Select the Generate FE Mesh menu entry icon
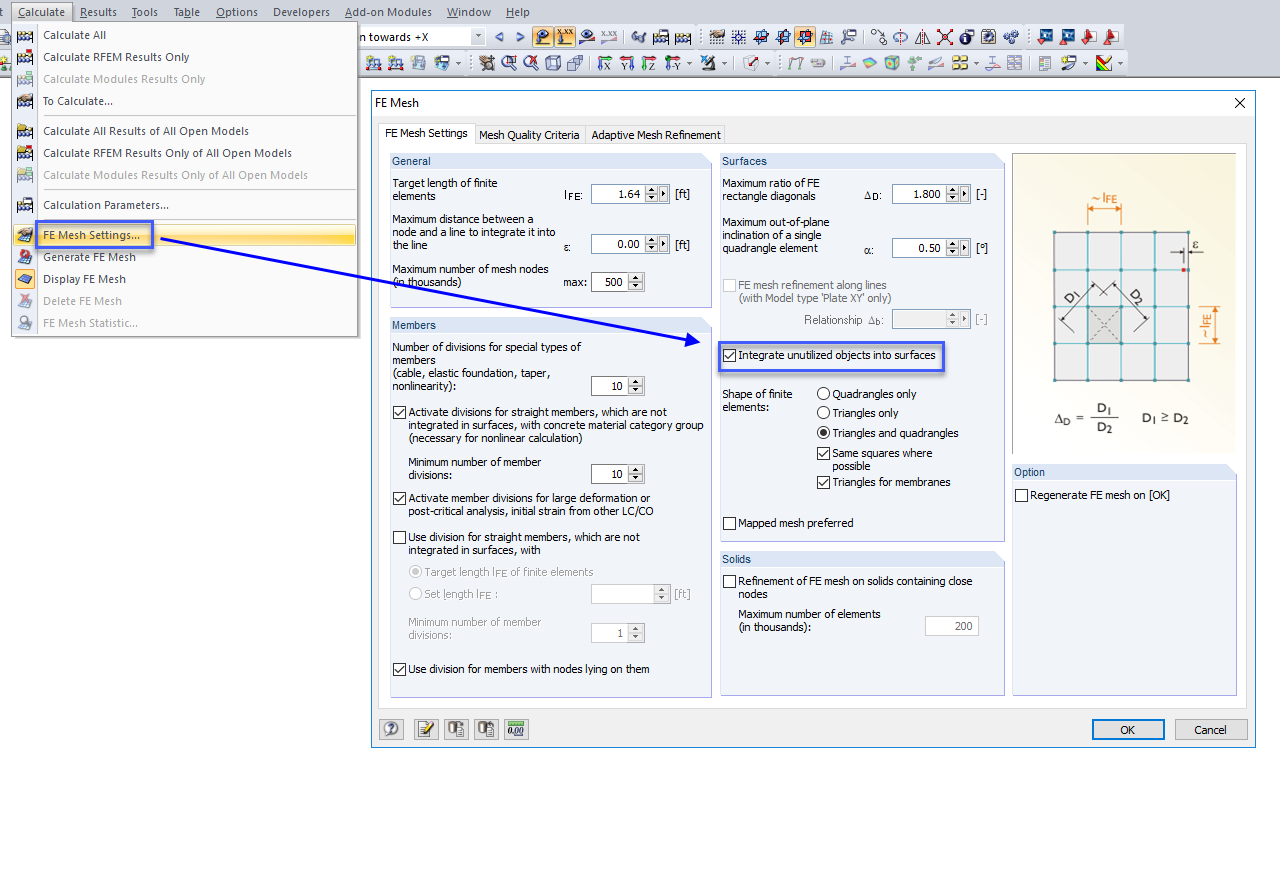Screen dimensions: 1280x884 pos(25,257)
